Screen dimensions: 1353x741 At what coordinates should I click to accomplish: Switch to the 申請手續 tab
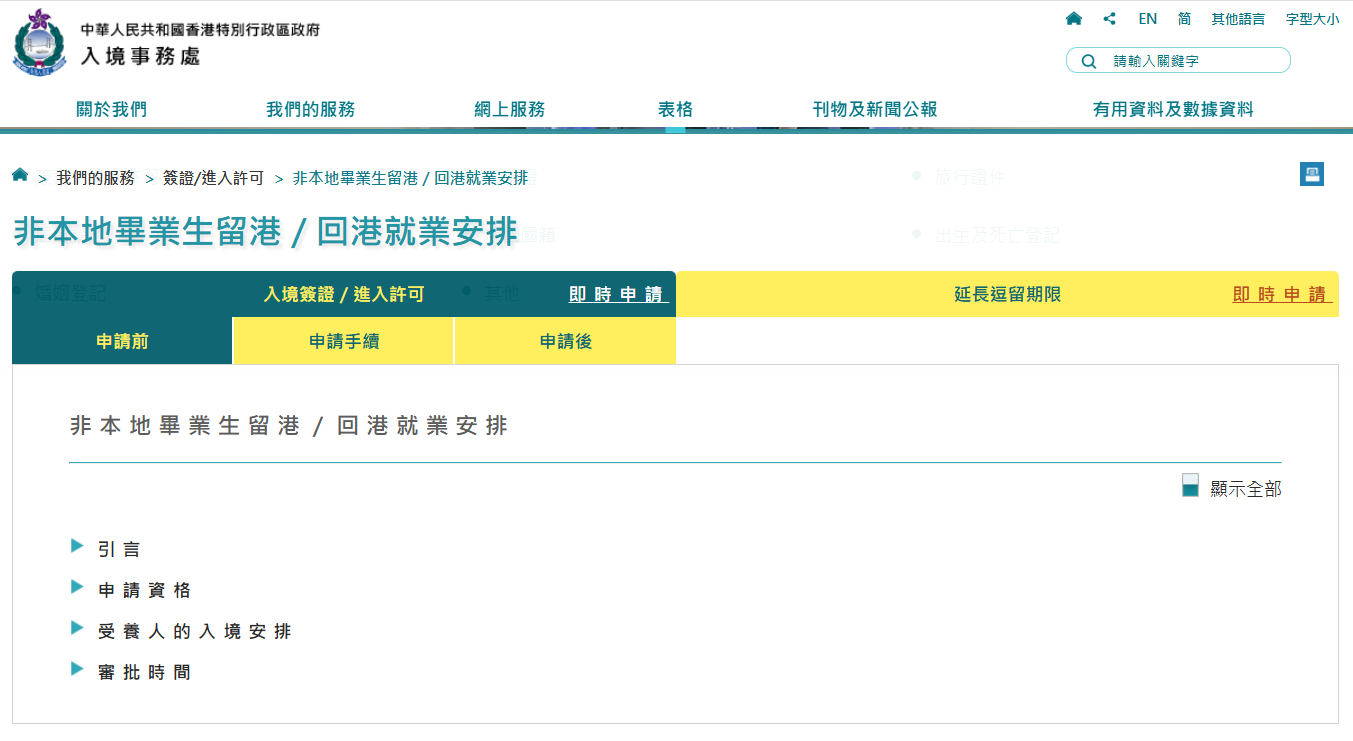[342, 340]
